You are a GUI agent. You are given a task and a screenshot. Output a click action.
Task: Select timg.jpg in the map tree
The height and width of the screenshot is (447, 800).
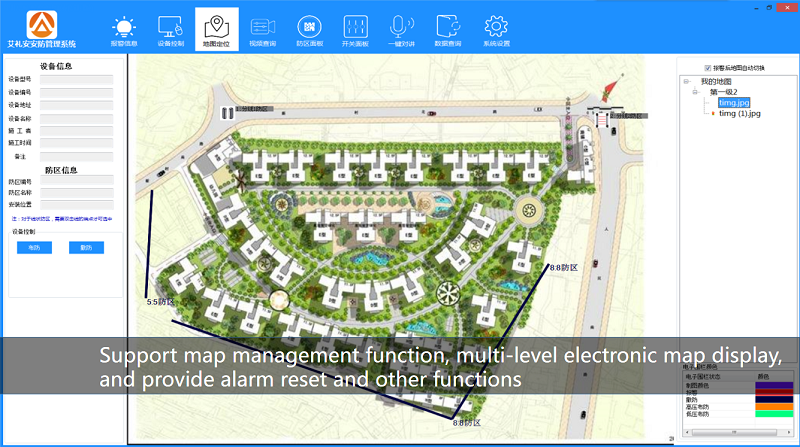tap(734, 103)
